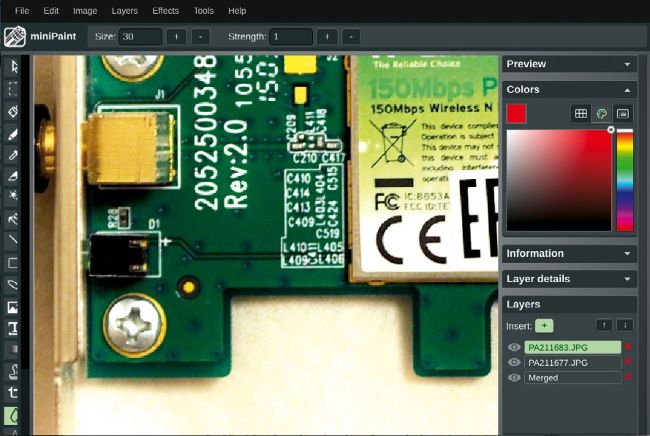Expand the Information panel
The height and width of the screenshot is (436, 650).
coord(628,254)
